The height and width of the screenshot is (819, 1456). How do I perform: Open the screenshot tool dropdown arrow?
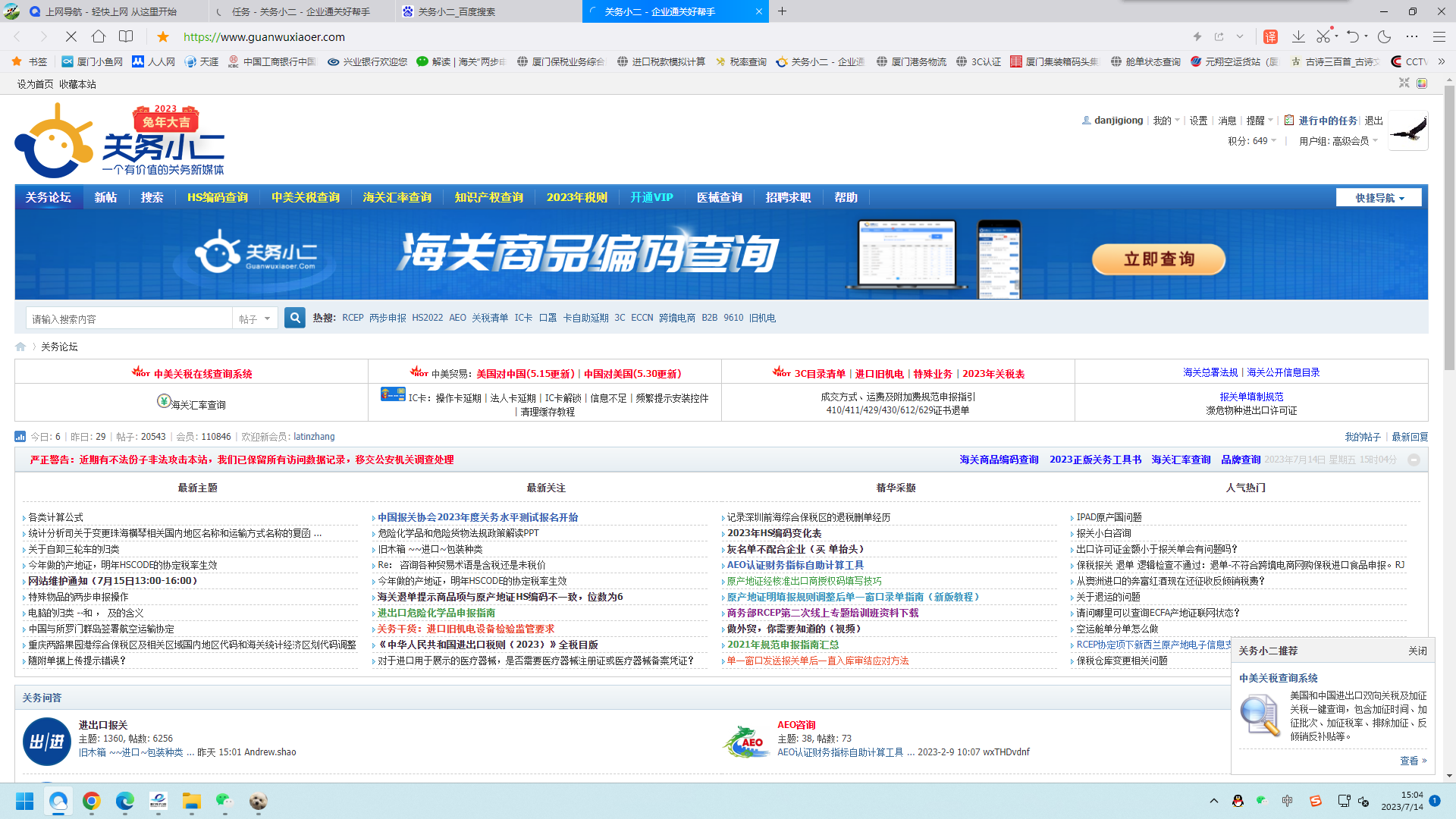coord(1336,36)
